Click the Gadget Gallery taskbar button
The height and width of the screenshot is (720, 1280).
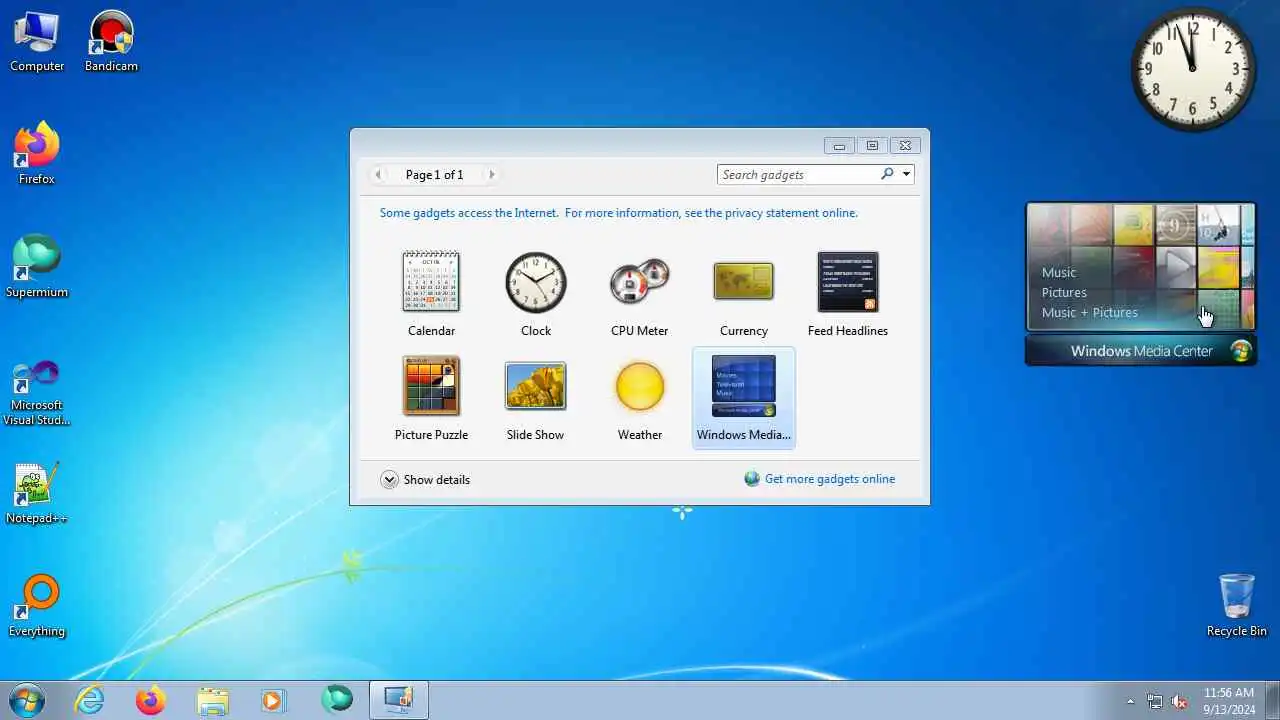(399, 700)
